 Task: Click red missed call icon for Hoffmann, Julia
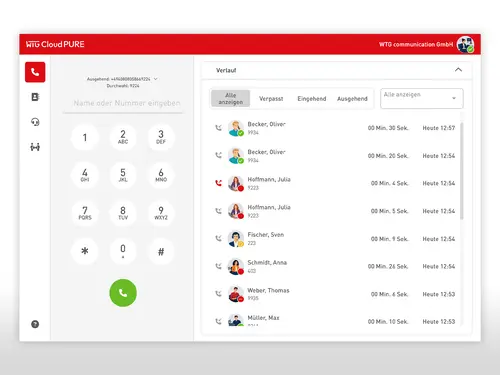[218, 183]
